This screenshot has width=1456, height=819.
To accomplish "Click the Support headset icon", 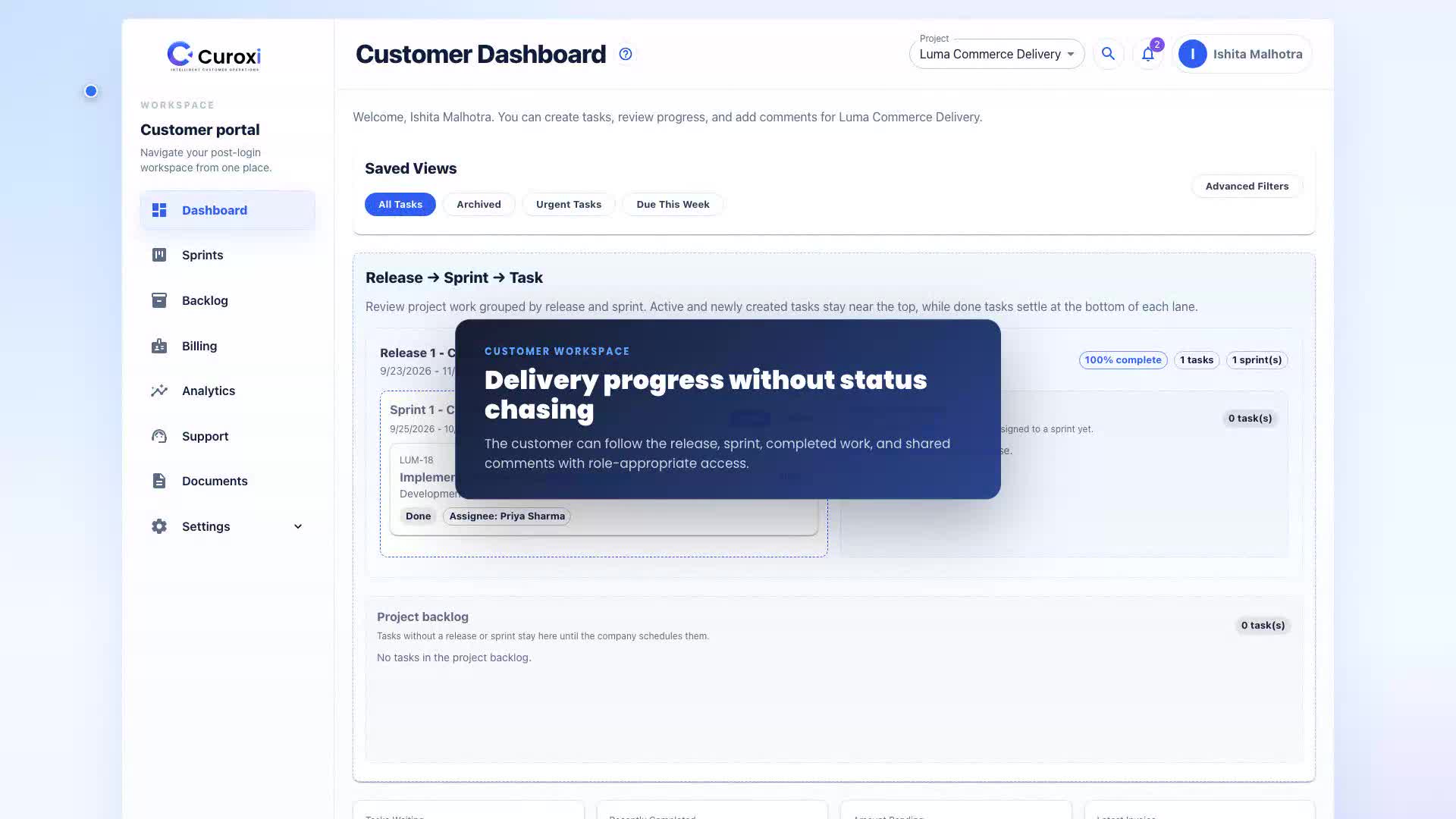I will 159,436.
